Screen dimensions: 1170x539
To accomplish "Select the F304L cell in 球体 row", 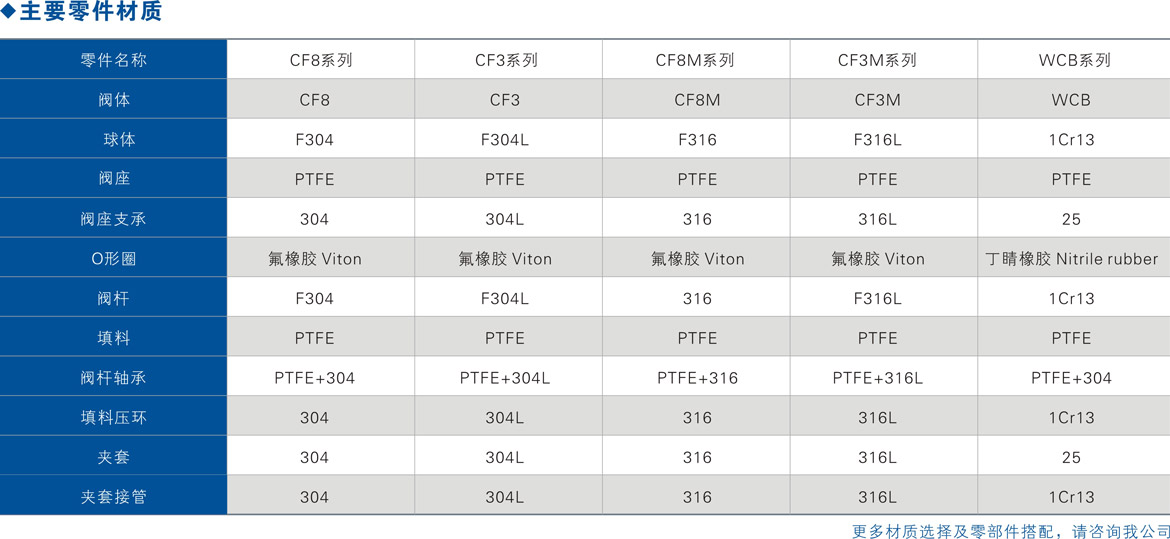I will 505,140.
